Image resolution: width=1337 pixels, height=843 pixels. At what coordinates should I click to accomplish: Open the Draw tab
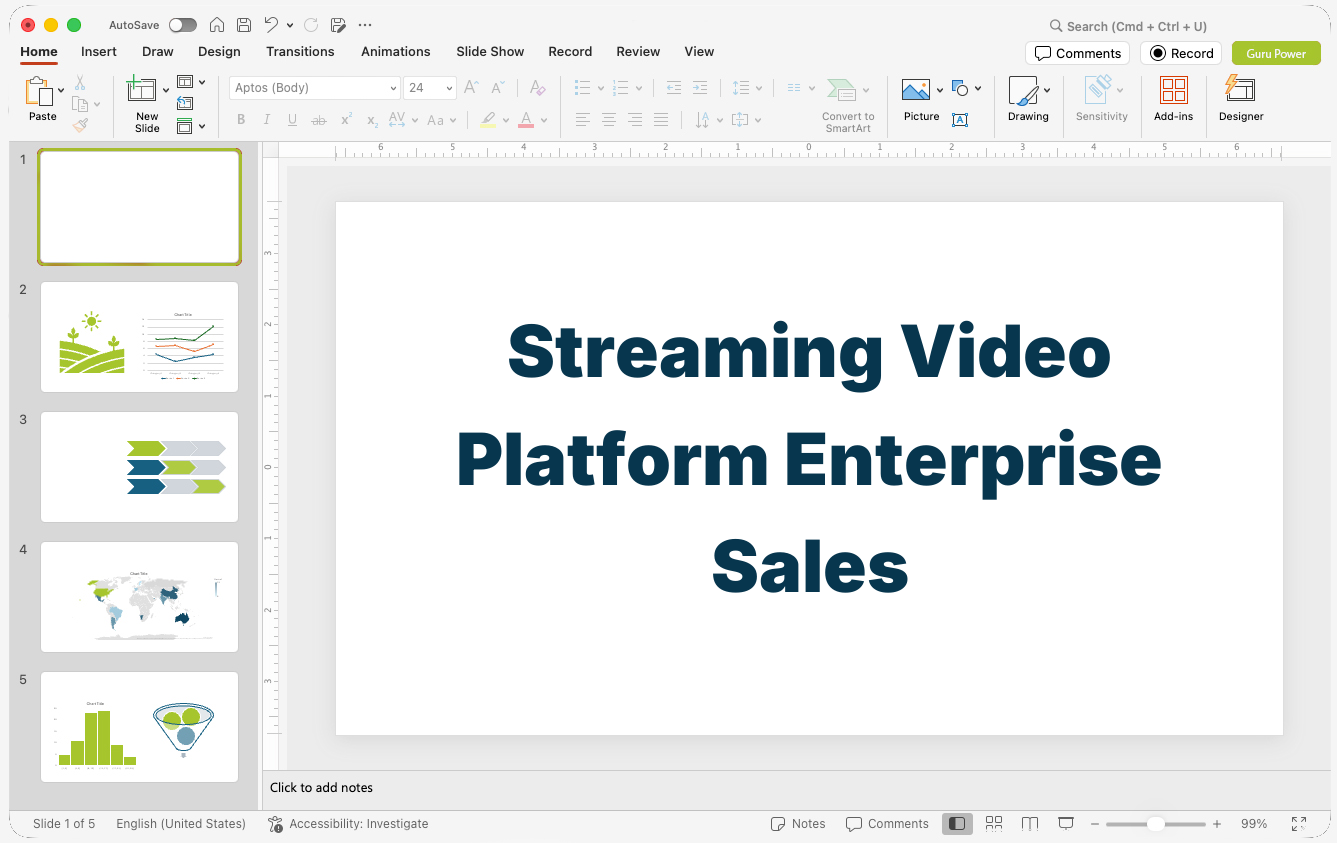click(157, 51)
